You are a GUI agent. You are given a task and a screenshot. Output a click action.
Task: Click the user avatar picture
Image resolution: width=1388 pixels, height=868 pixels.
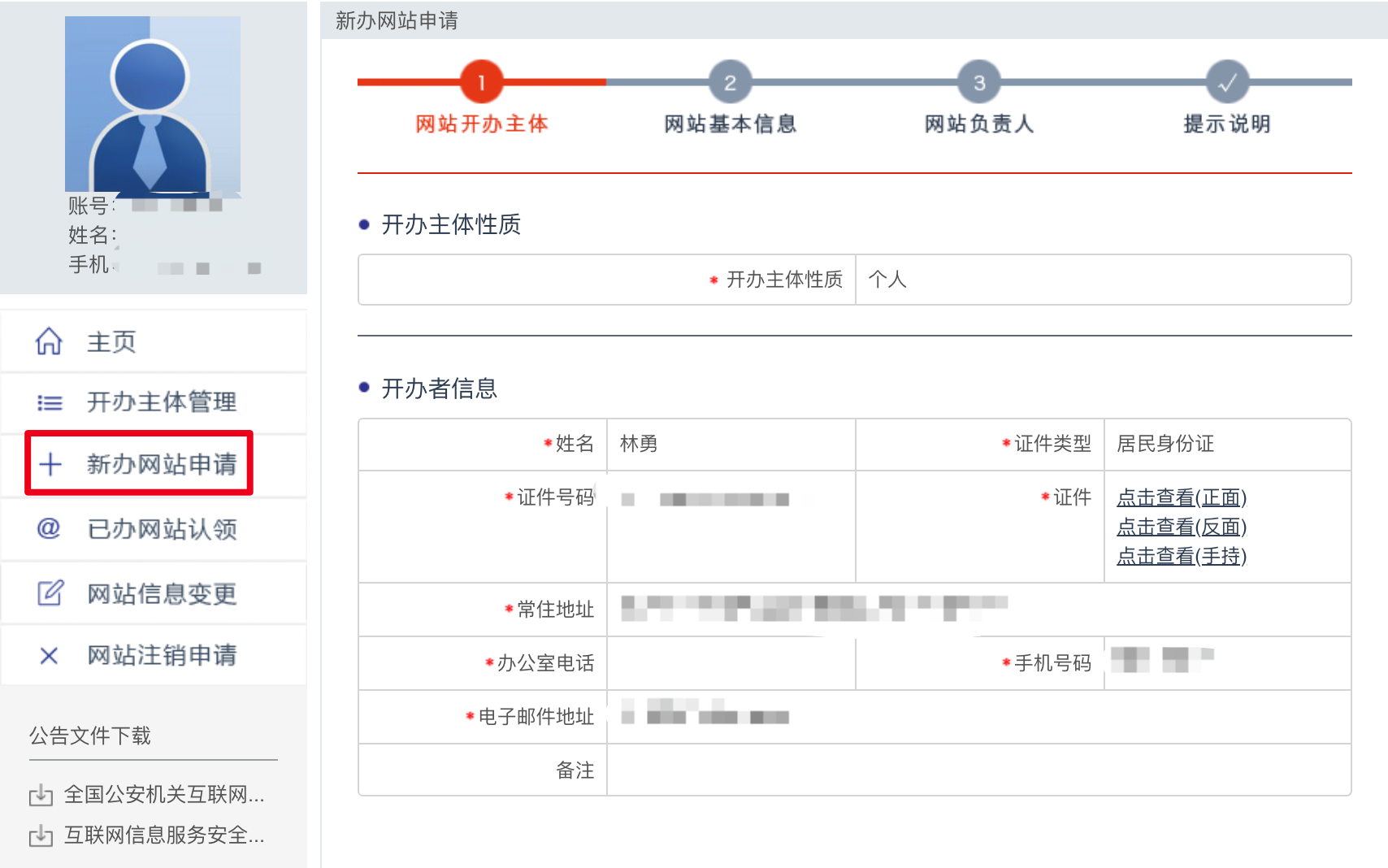pyautogui.click(x=153, y=104)
